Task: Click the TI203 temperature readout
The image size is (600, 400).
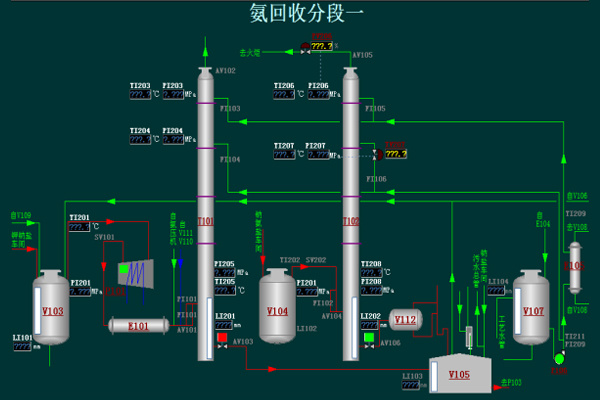Action: point(140,95)
